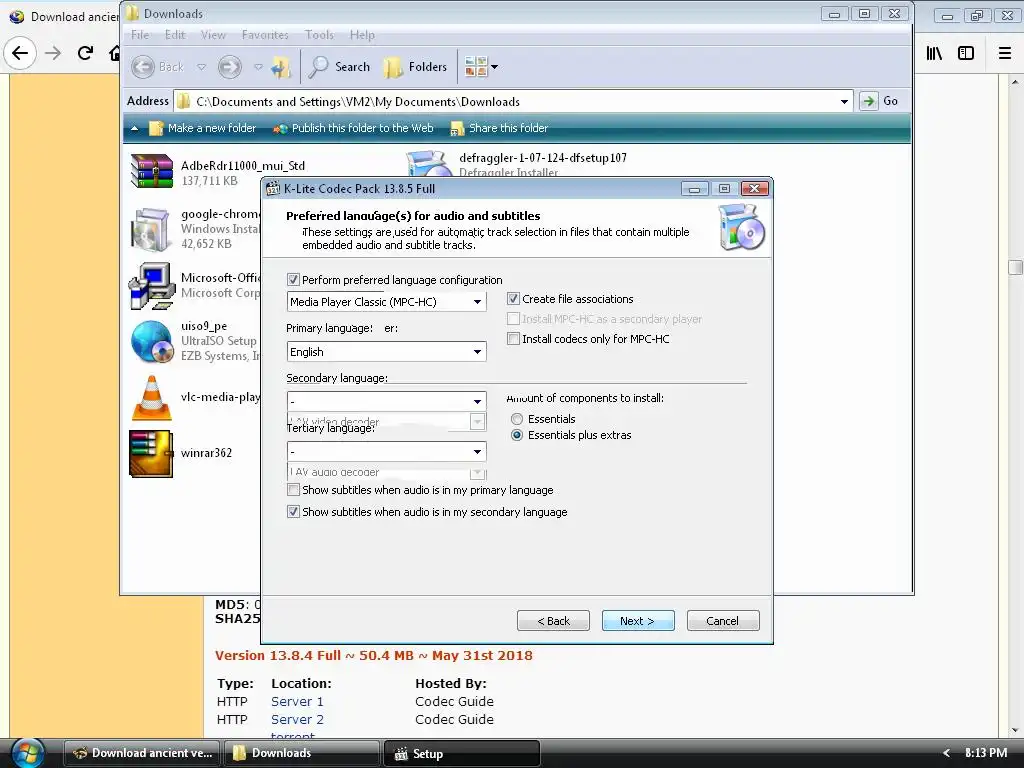1024x768 pixels.
Task: Expand the Address bar dropdown arrow
Action: tap(844, 101)
